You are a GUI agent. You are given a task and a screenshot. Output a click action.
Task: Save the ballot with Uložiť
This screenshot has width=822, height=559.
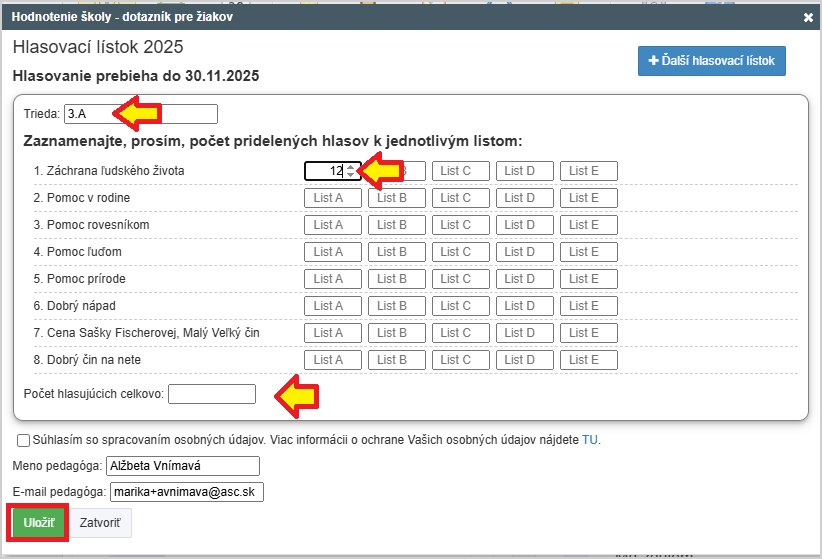pyautogui.click(x=39, y=523)
